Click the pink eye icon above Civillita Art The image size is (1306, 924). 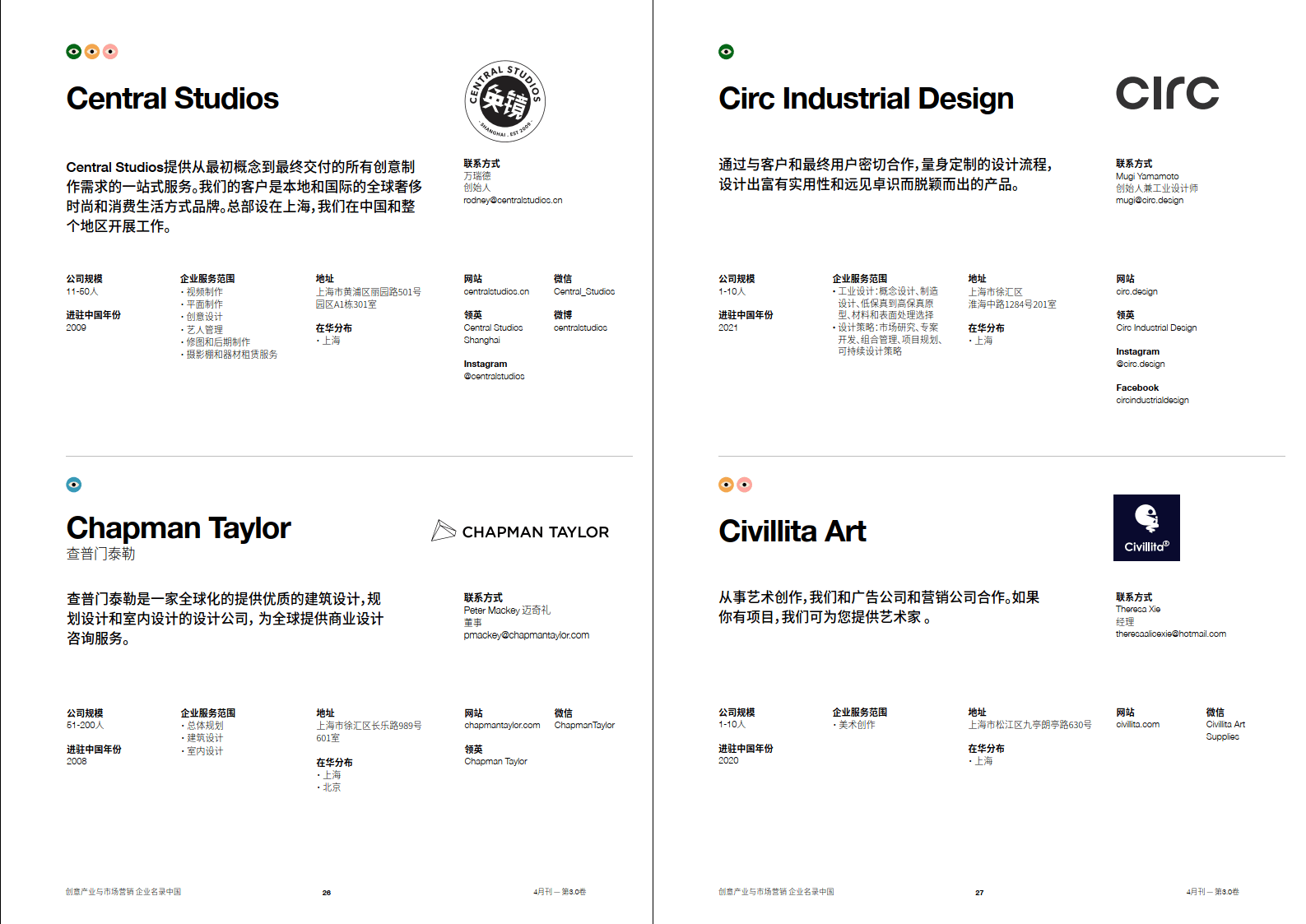(745, 485)
